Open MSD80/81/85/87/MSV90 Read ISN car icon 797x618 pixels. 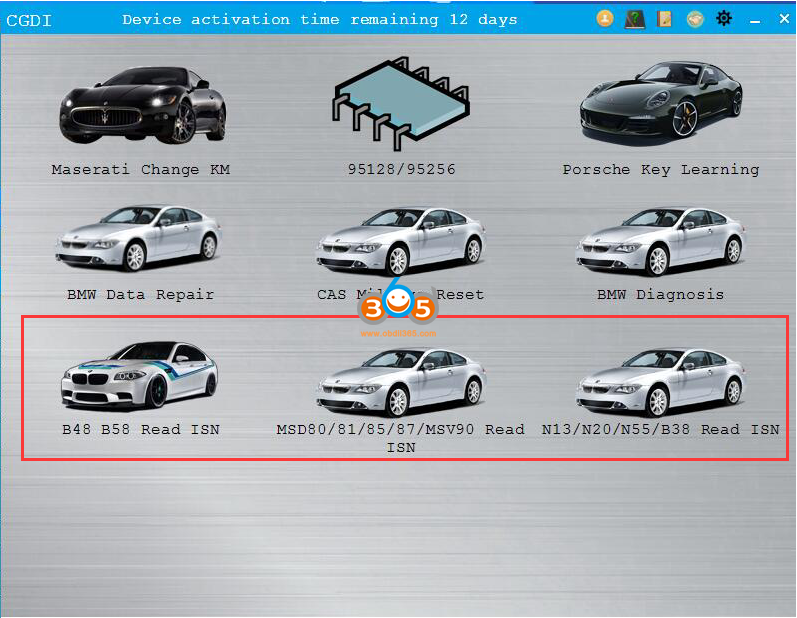[401, 382]
